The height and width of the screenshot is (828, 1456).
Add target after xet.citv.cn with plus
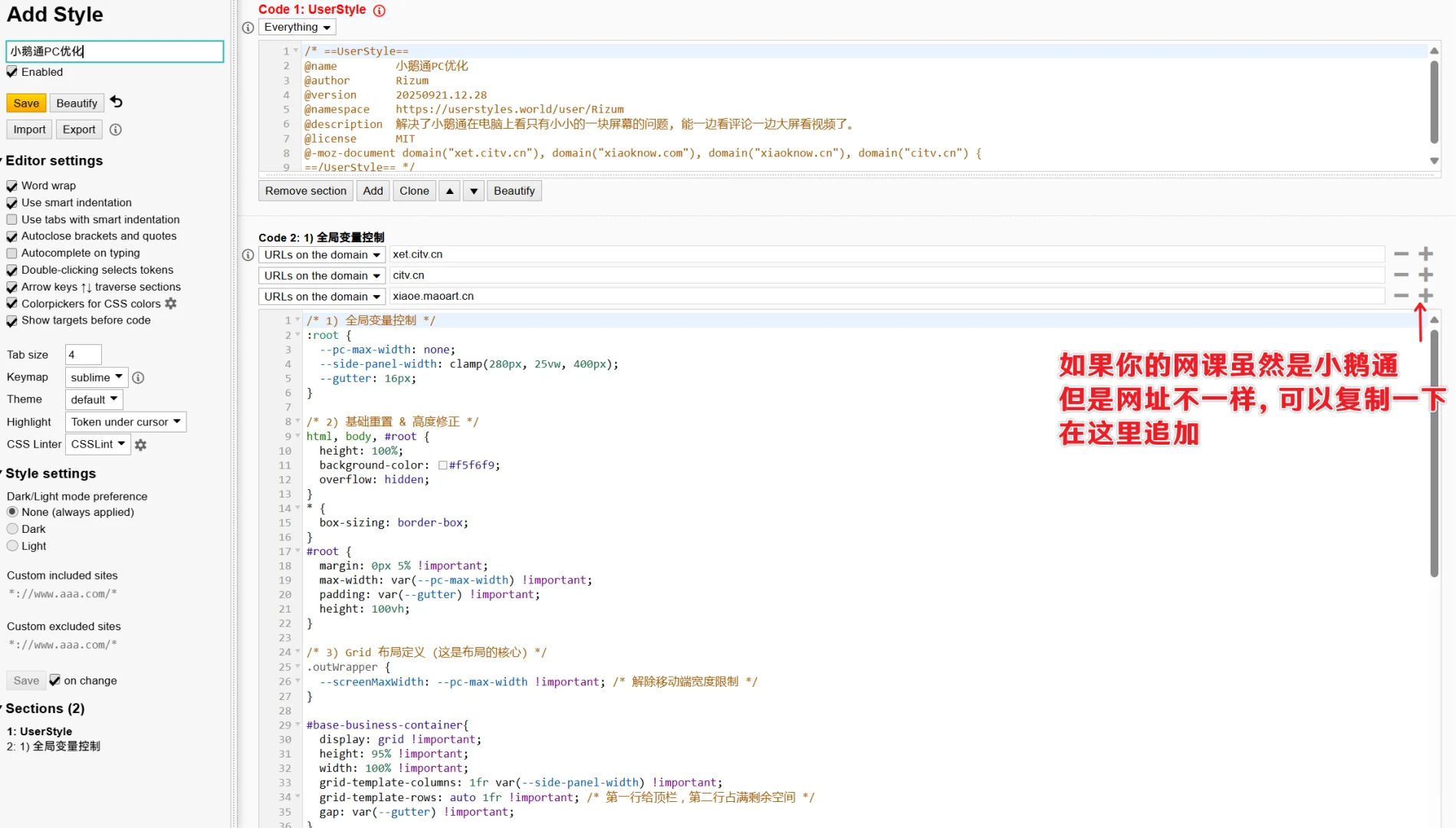(1425, 254)
